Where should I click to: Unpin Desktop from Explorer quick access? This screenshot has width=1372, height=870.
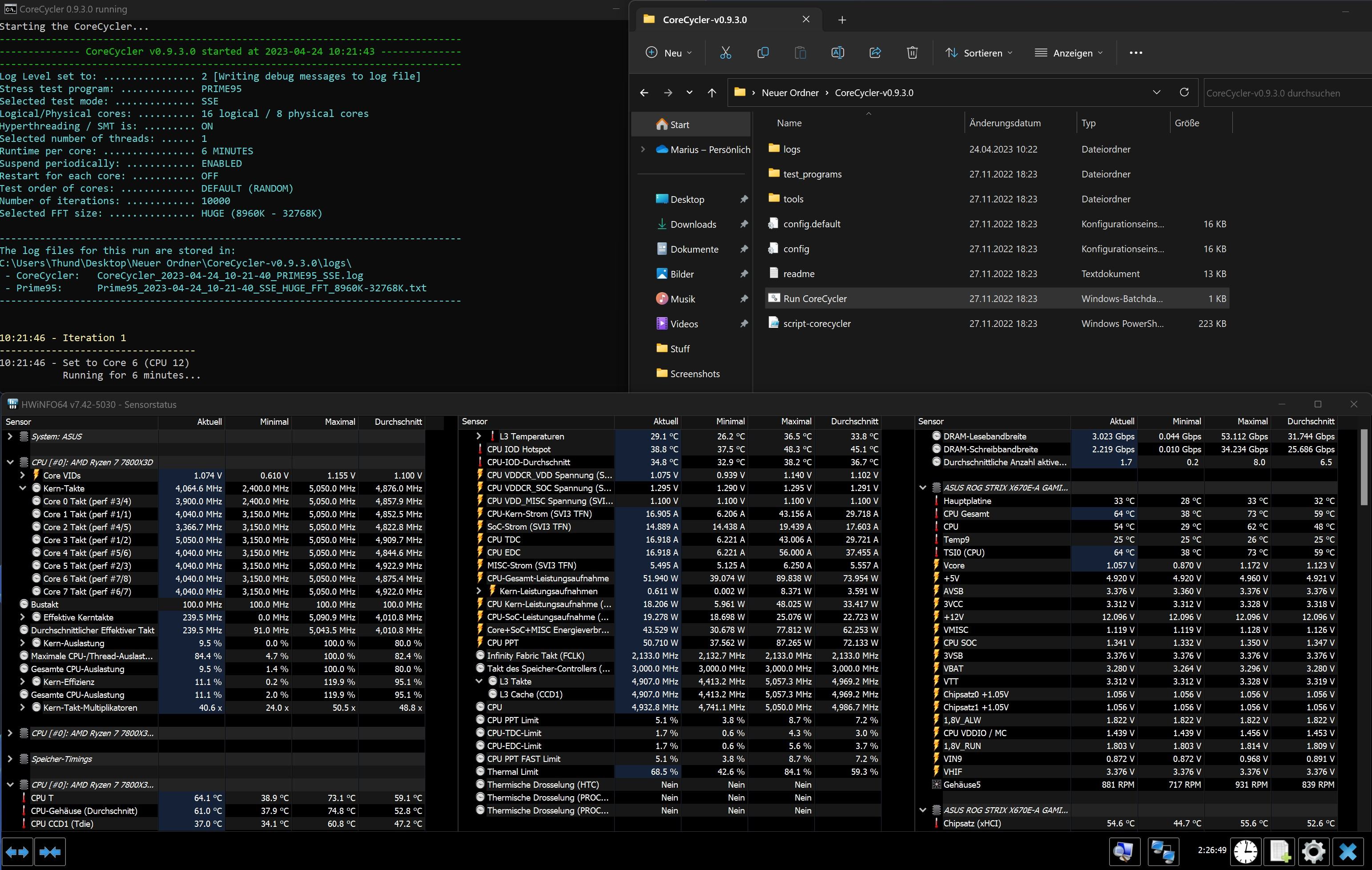[x=744, y=199]
